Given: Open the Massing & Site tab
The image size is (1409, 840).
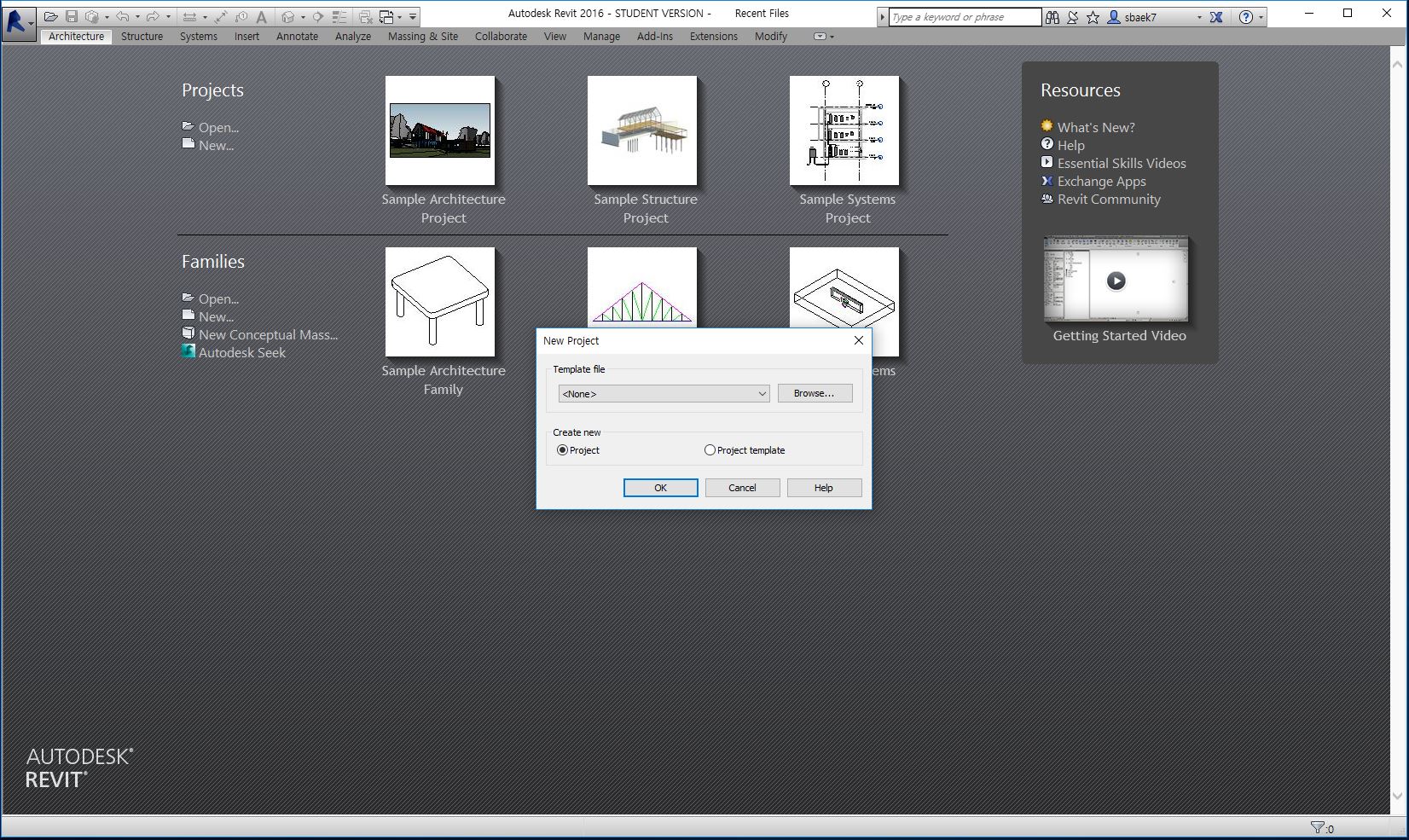Looking at the screenshot, I should (x=423, y=37).
